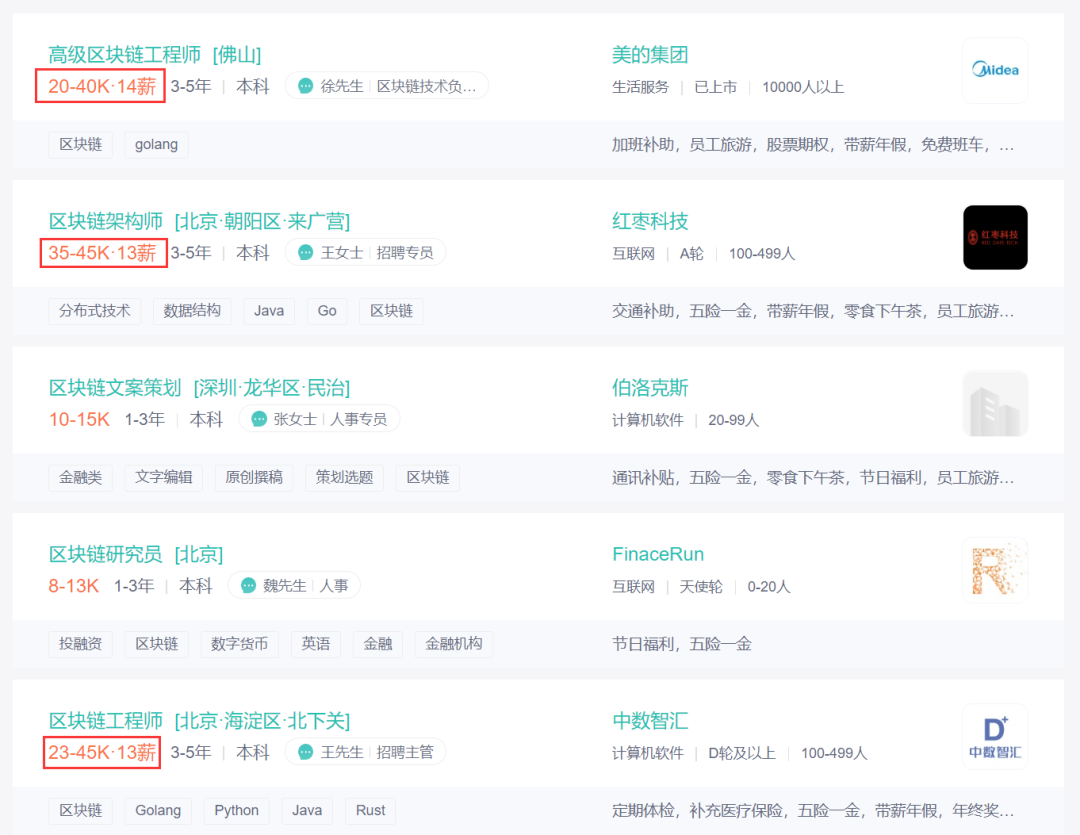The height and width of the screenshot is (835, 1080).
Task: Open the 区块链文案策划 job in 深圳
Action: tap(199, 388)
